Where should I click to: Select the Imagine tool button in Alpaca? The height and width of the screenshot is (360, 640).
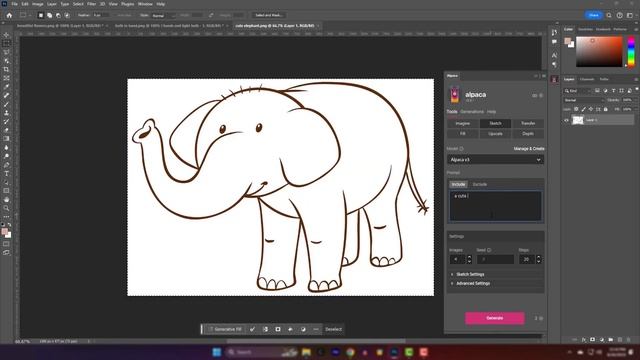pos(462,123)
